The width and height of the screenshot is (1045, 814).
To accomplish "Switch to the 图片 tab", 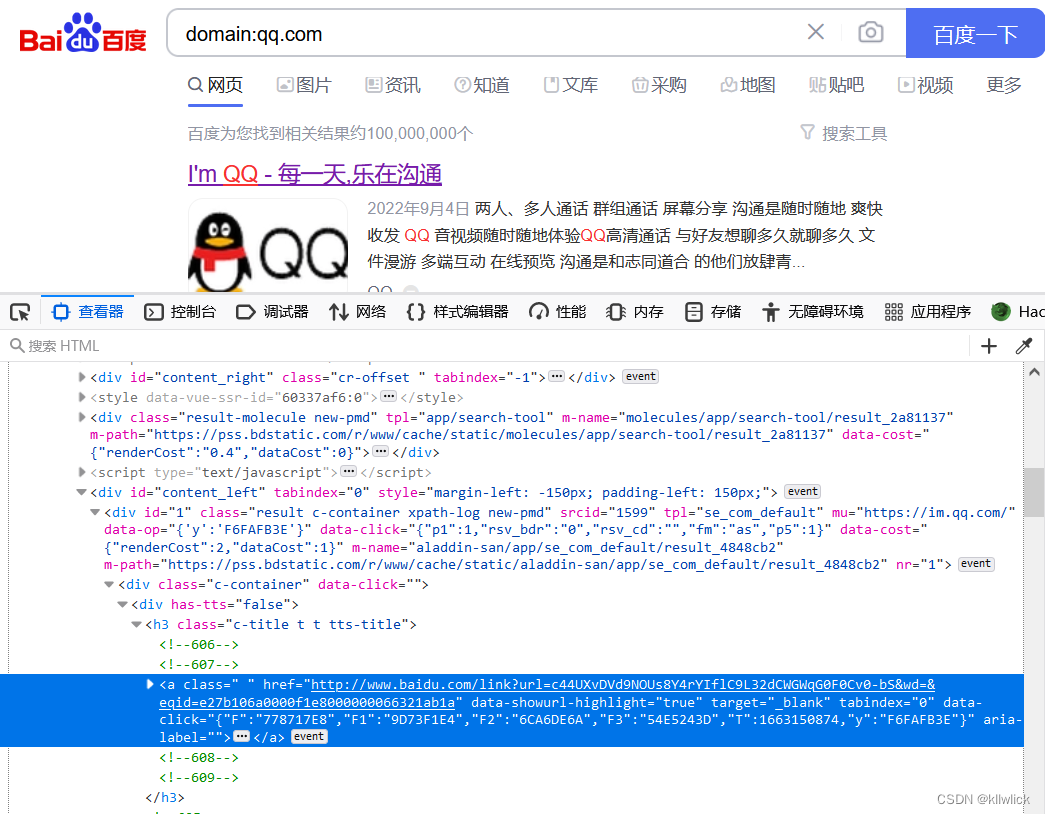I will coord(304,85).
